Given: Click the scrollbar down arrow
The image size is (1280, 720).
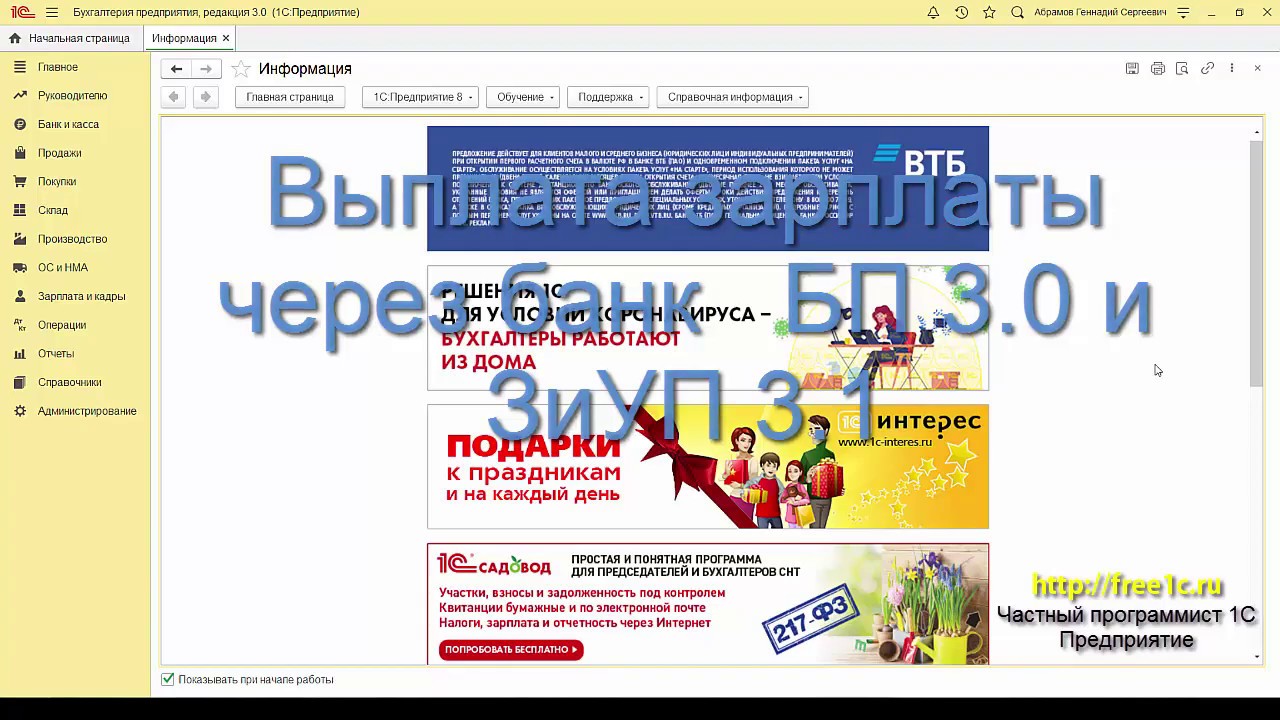Looking at the screenshot, I should click(x=1257, y=657).
